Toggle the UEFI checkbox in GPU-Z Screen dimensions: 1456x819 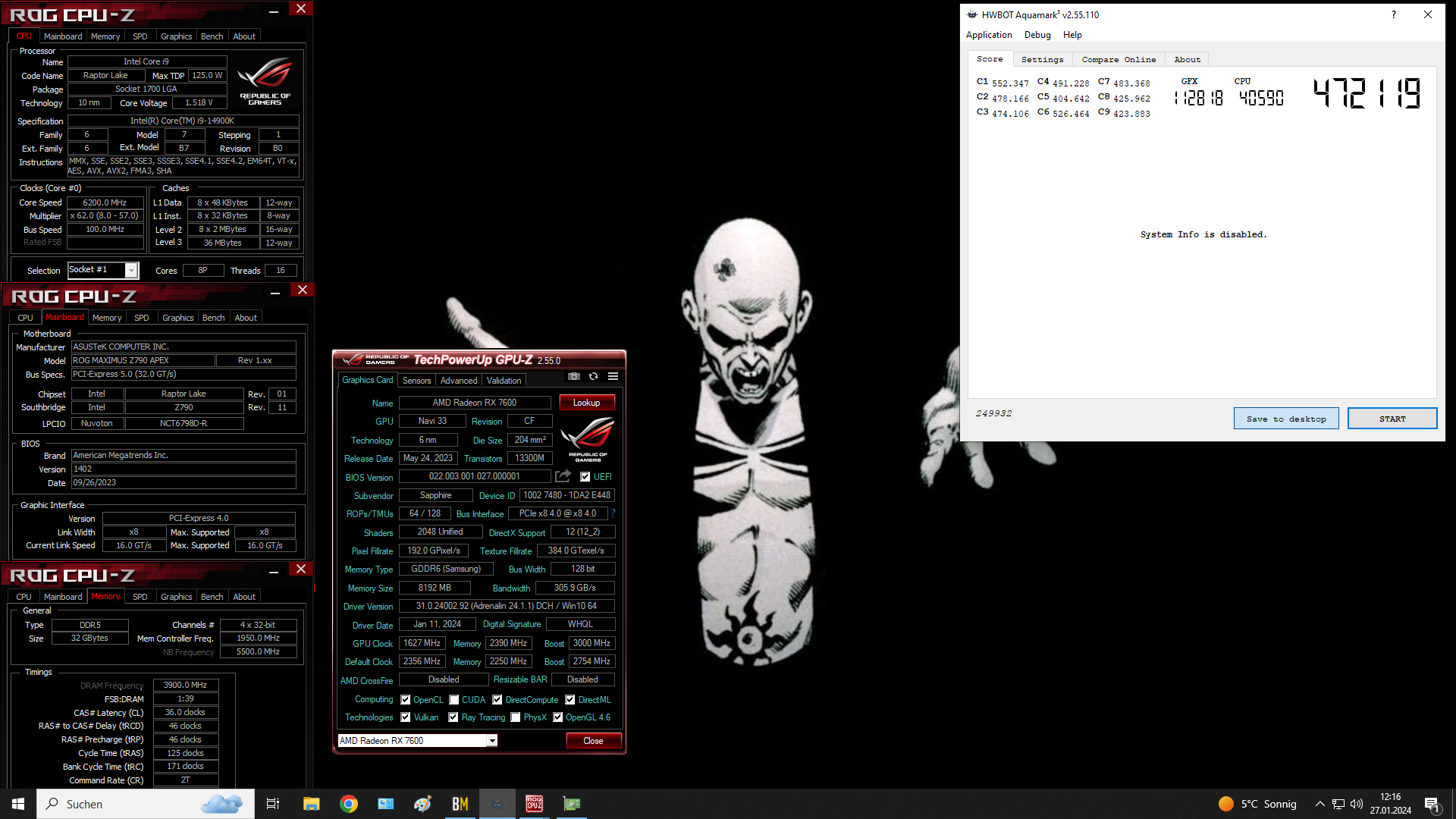585,477
